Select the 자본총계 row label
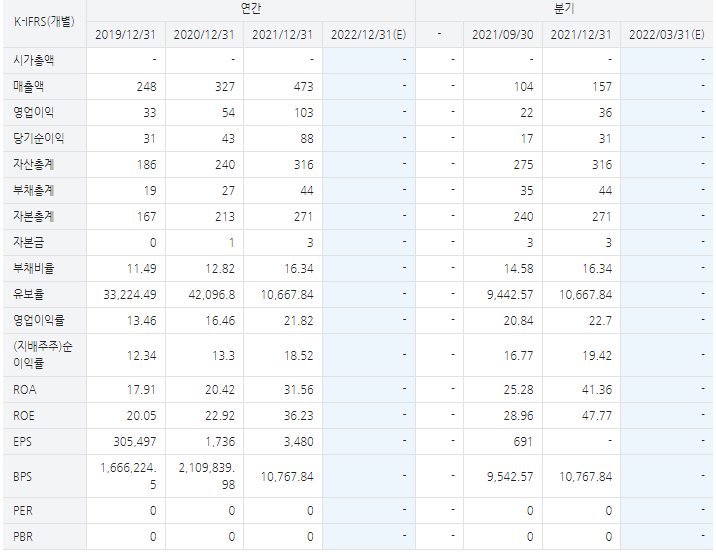 [x=34, y=216]
